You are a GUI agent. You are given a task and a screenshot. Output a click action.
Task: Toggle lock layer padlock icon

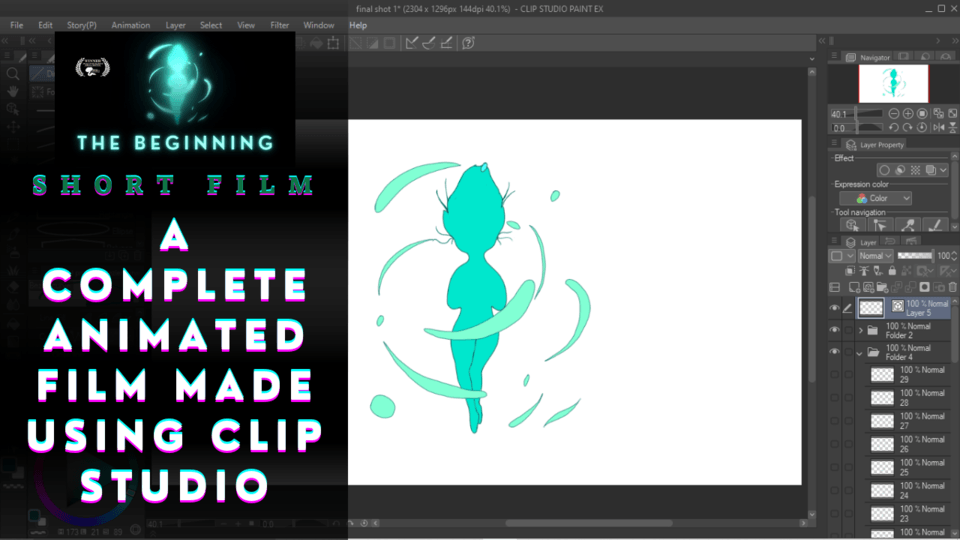892,271
